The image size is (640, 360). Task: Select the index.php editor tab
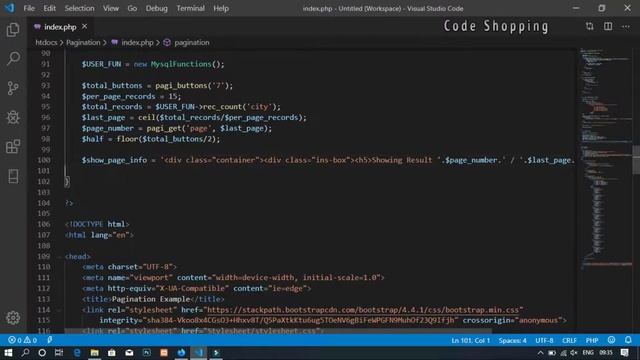(x=60, y=27)
